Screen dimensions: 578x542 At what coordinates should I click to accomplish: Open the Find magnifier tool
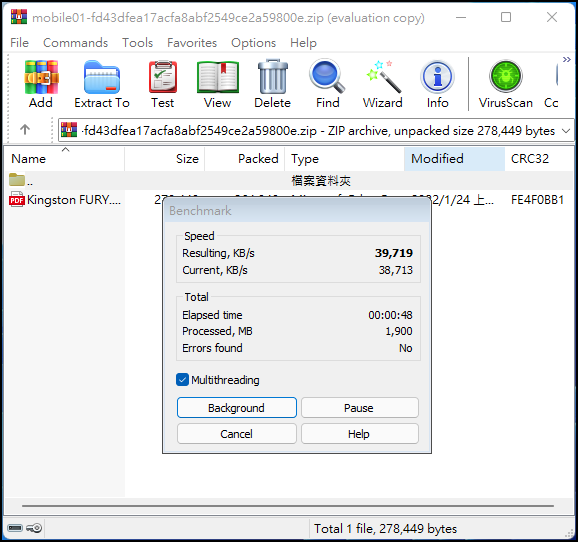pos(327,76)
